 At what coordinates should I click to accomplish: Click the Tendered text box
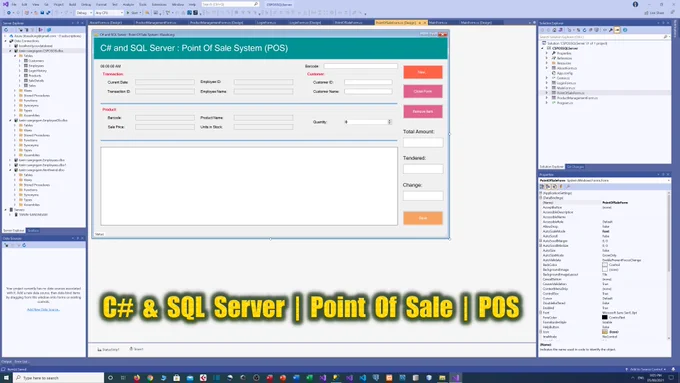coord(423,169)
